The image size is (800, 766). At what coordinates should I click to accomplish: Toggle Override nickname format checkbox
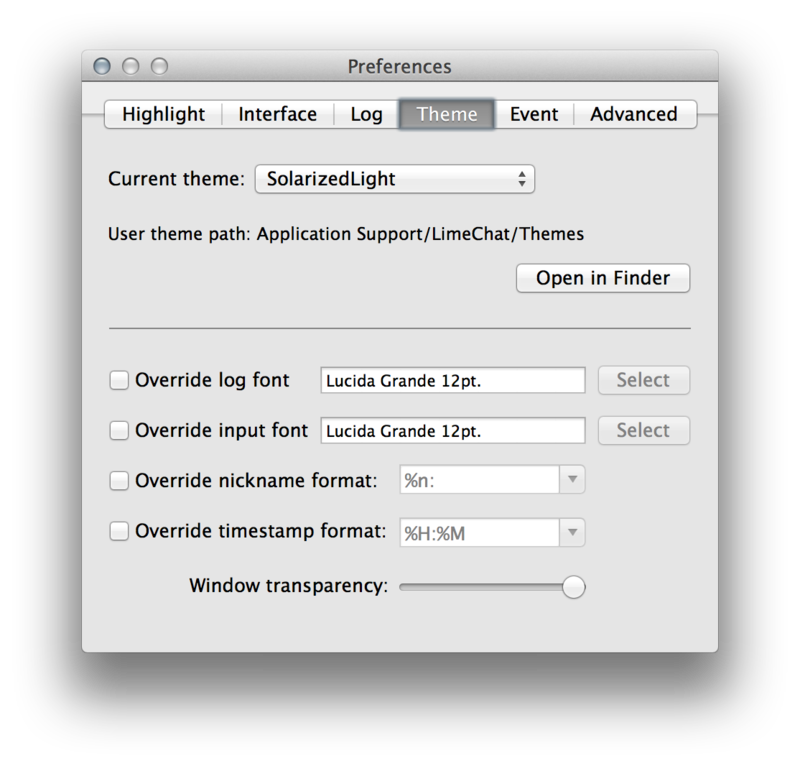119,481
